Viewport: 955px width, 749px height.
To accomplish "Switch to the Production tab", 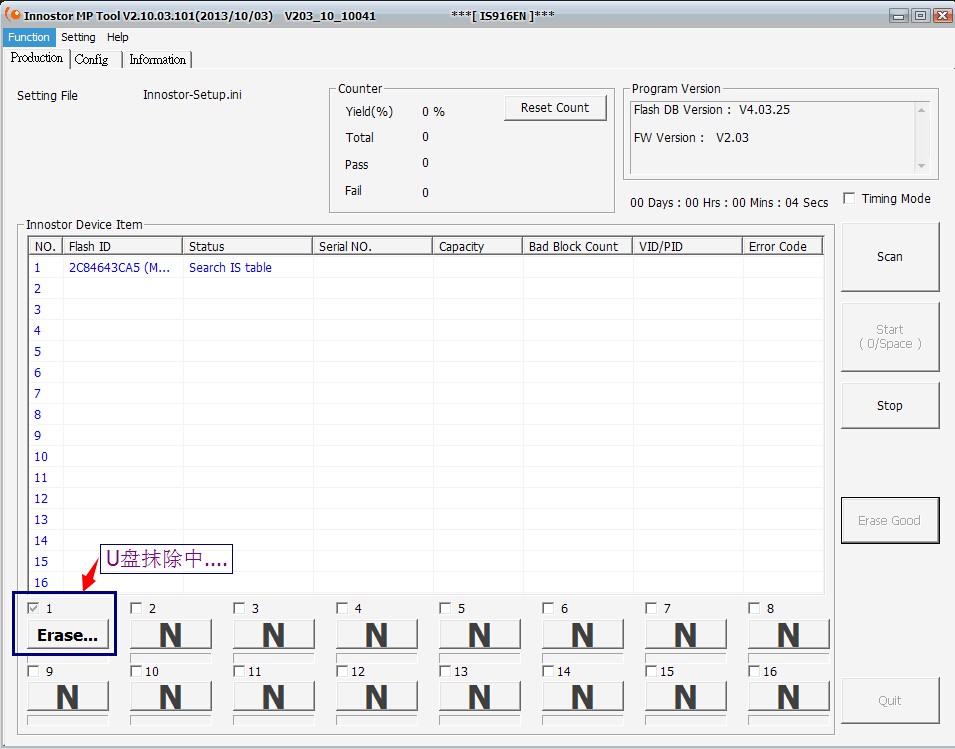I will tap(37, 58).
